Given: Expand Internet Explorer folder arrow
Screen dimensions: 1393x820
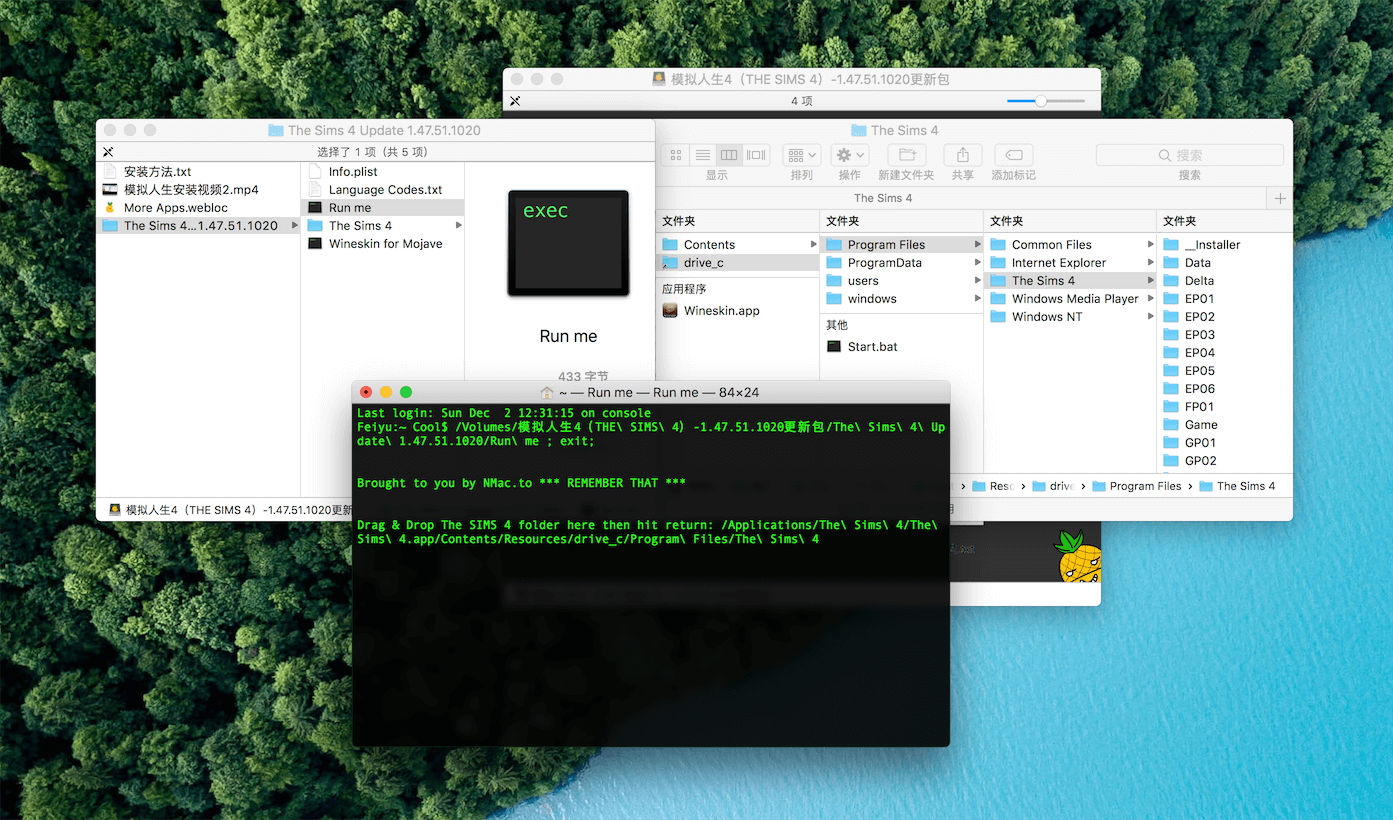Looking at the screenshot, I should [x=1151, y=263].
